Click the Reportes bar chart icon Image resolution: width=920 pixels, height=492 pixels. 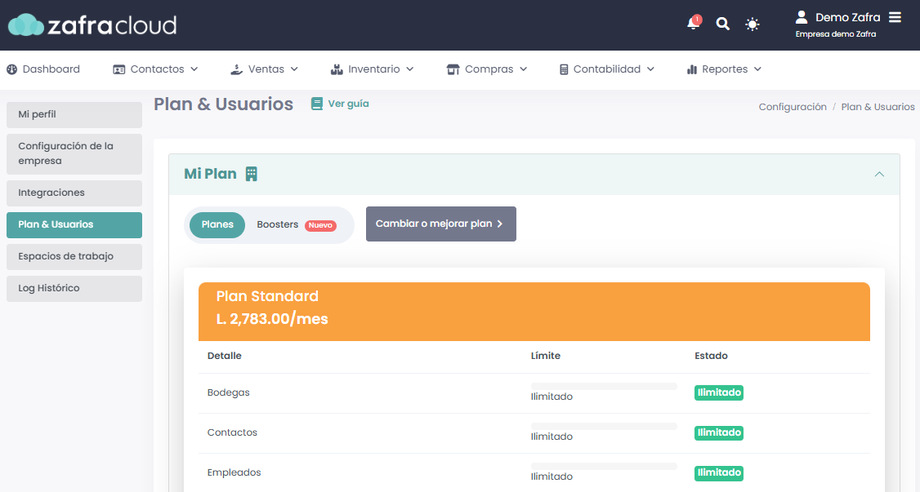[692, 69]
